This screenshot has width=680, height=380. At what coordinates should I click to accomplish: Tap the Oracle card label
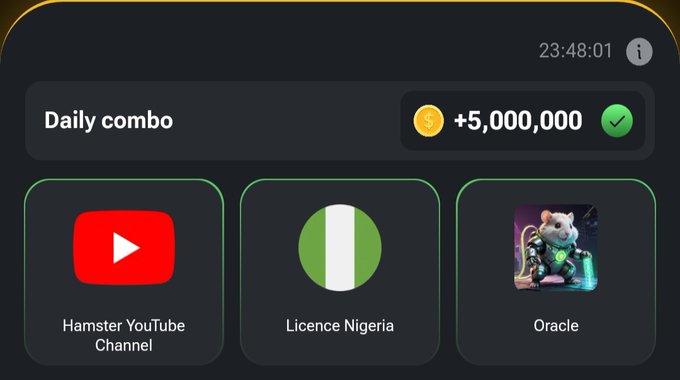(x=556, y=326)
